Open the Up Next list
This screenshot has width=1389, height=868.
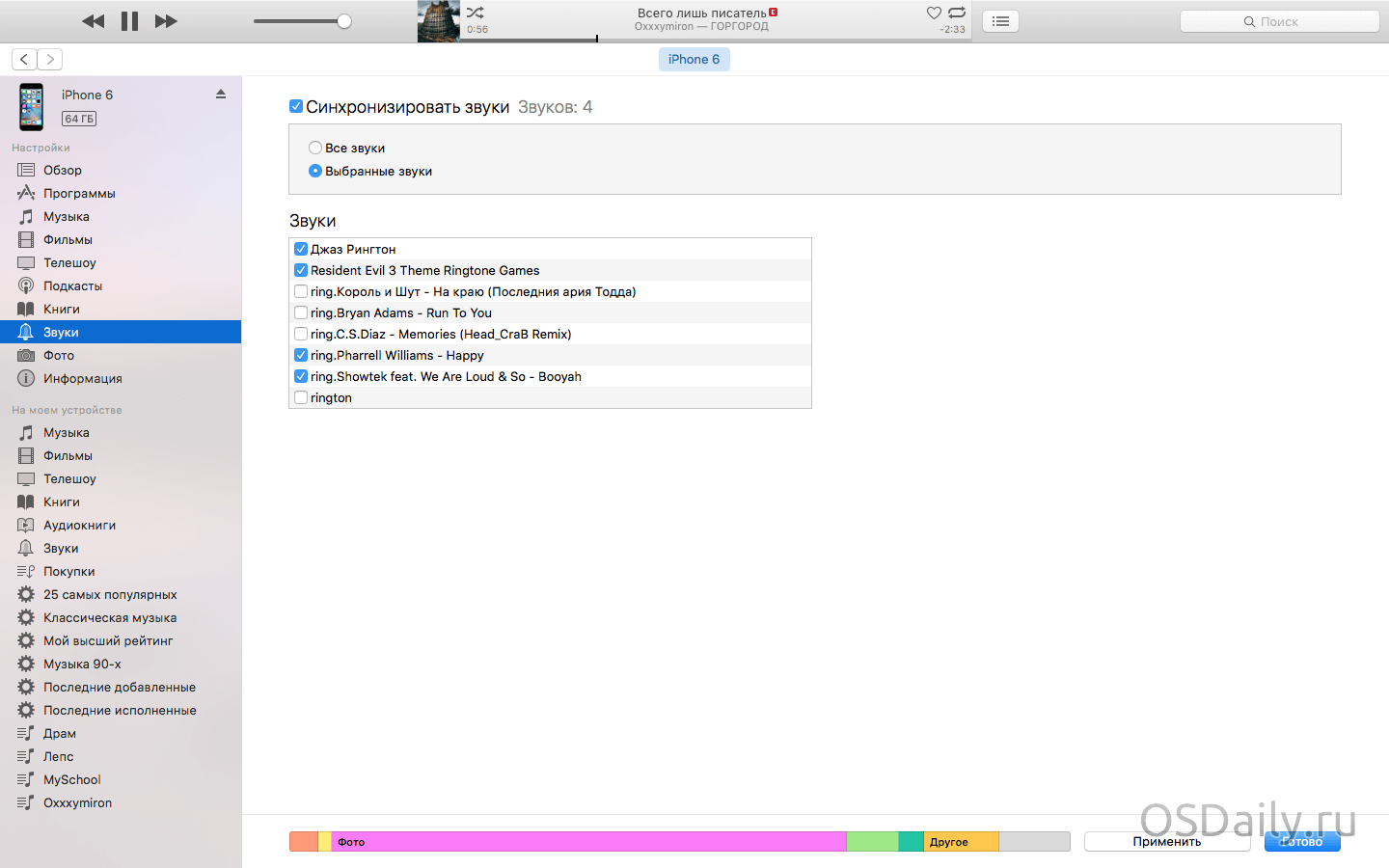point(1000,21)
